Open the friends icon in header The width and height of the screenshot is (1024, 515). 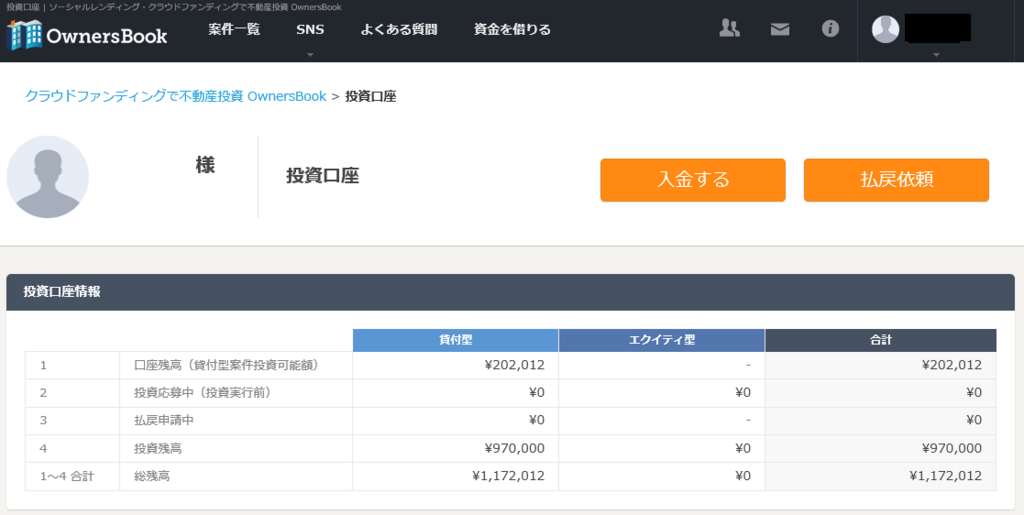pyautogui.click(x=729, y=28)
